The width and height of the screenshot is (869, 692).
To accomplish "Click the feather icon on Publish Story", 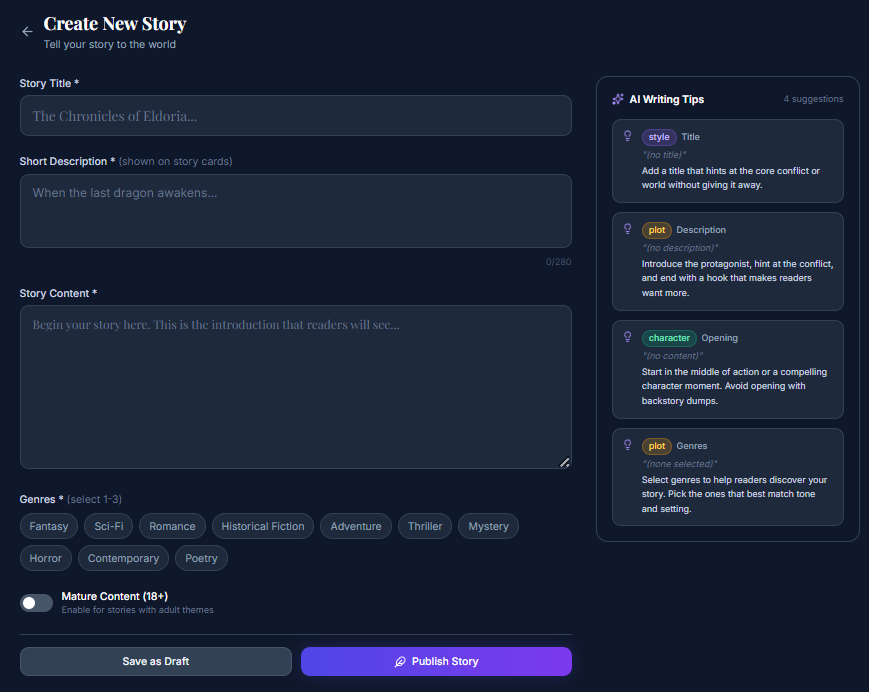I will [400, 662].
